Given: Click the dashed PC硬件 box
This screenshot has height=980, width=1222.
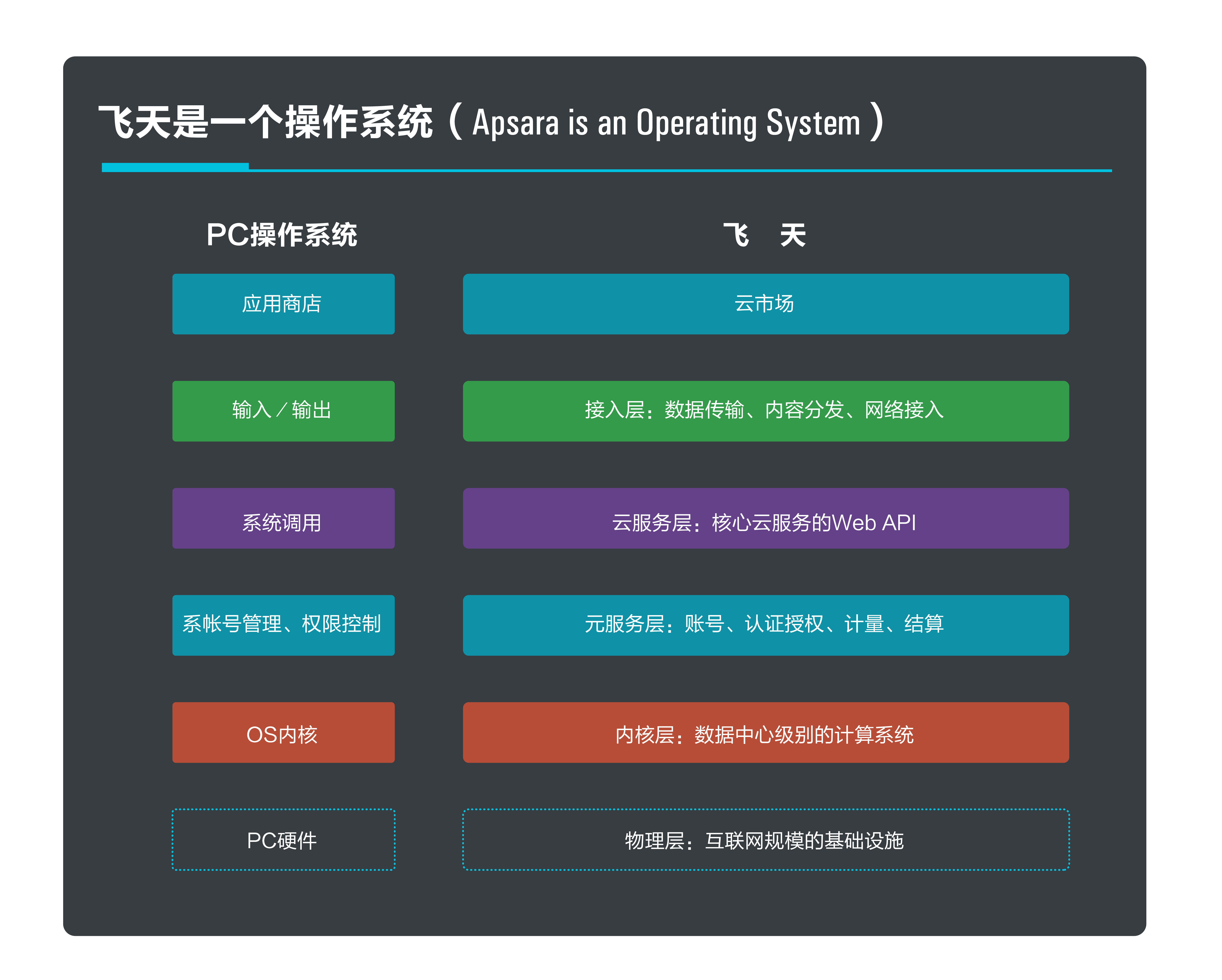Looking at the screenshot, I should [283, 839].
